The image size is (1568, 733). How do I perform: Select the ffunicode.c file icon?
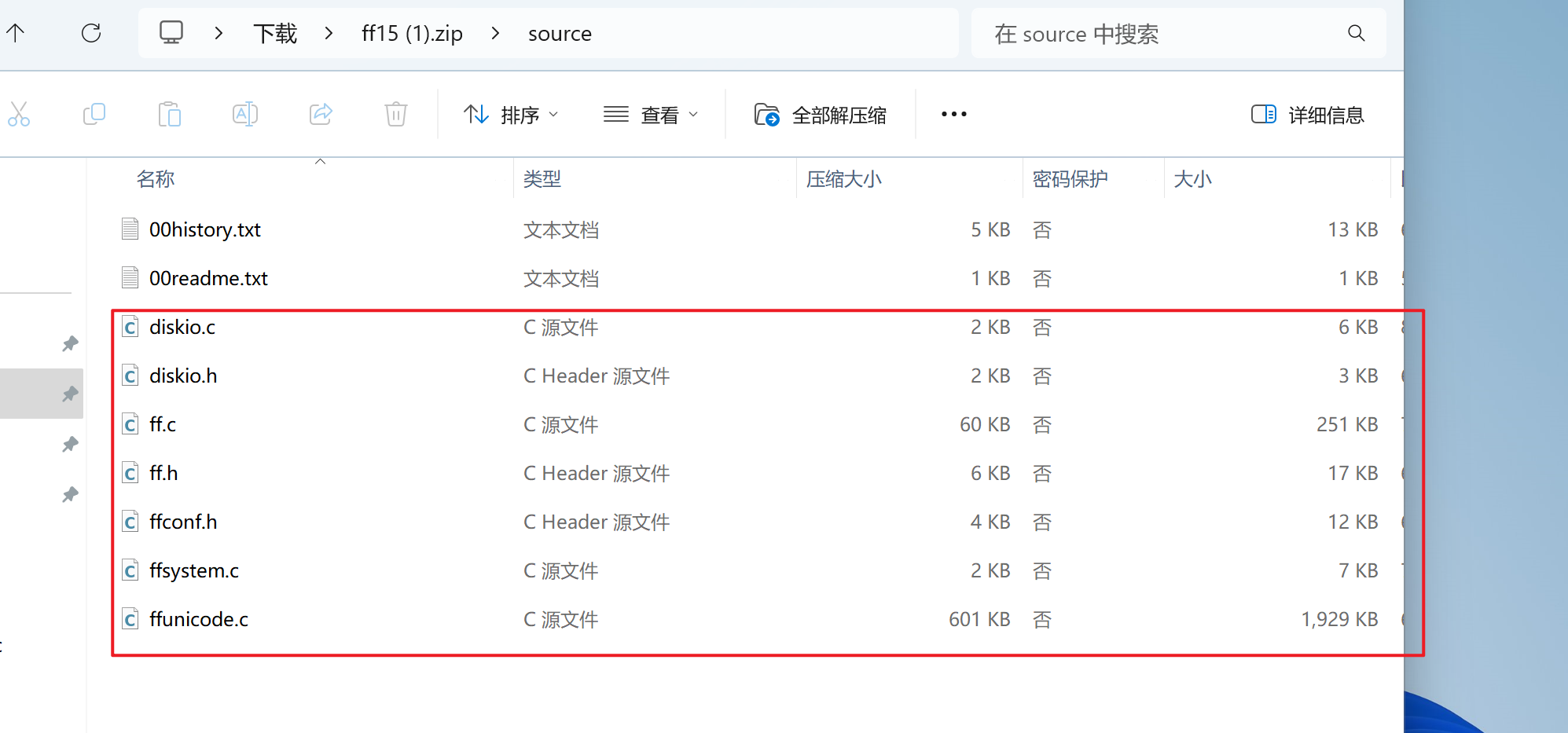coord(130,619)
